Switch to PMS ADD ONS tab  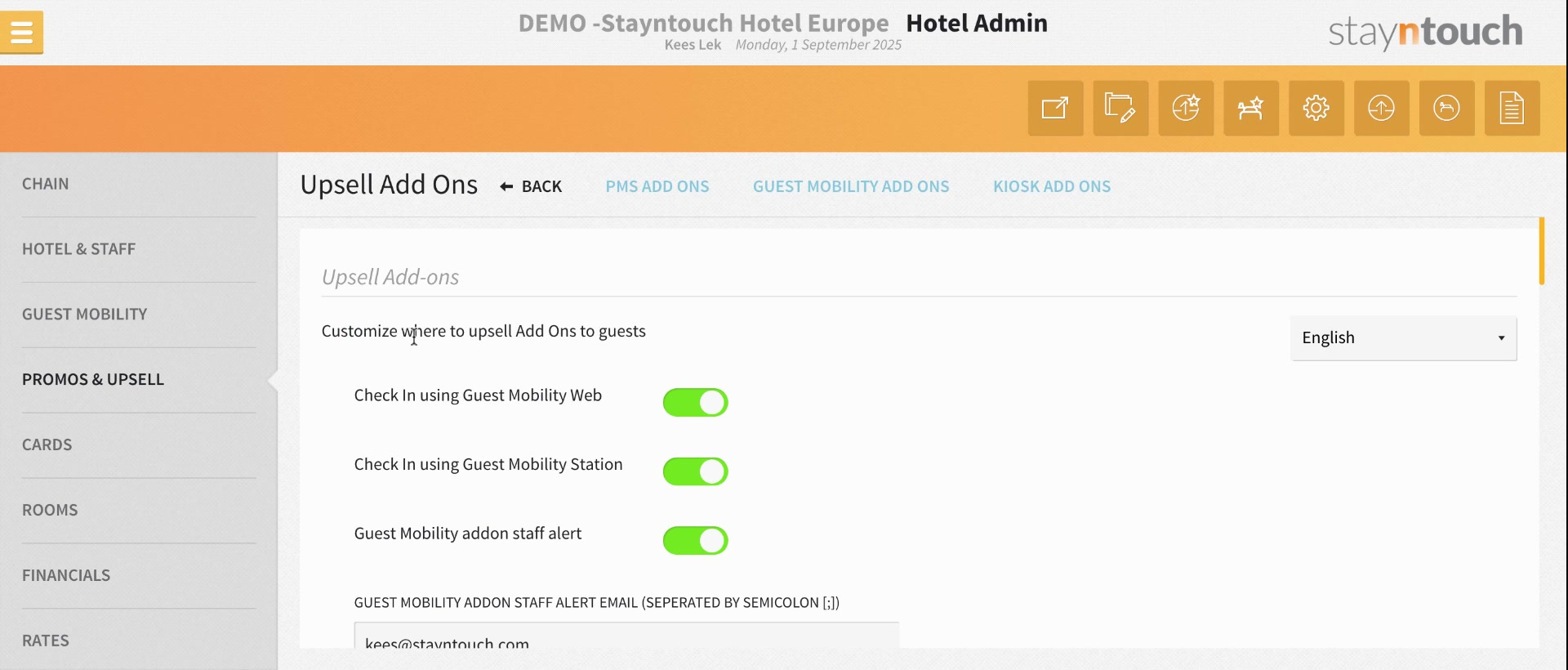tap(657, 186)
